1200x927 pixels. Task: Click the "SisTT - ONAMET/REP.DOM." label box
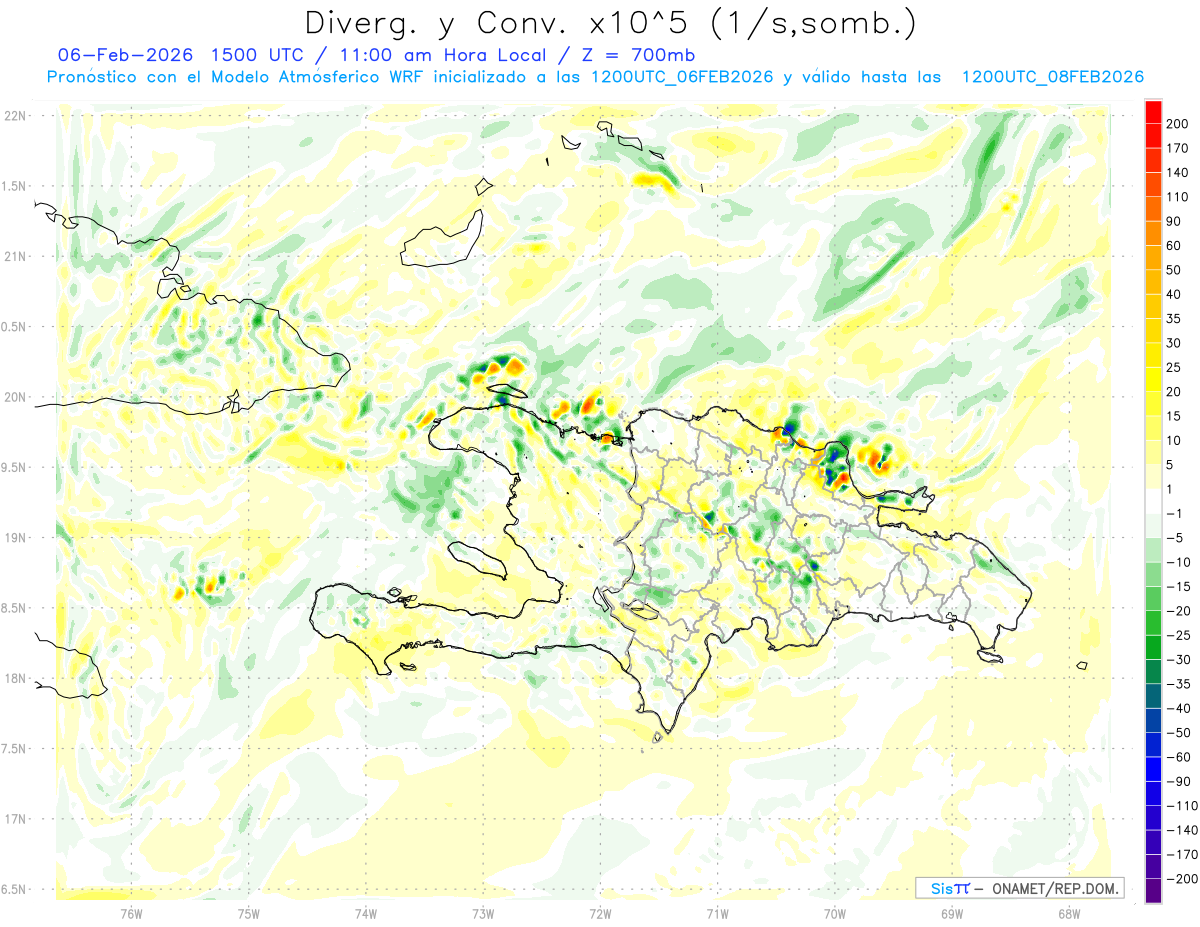[x=1019, y=888]
